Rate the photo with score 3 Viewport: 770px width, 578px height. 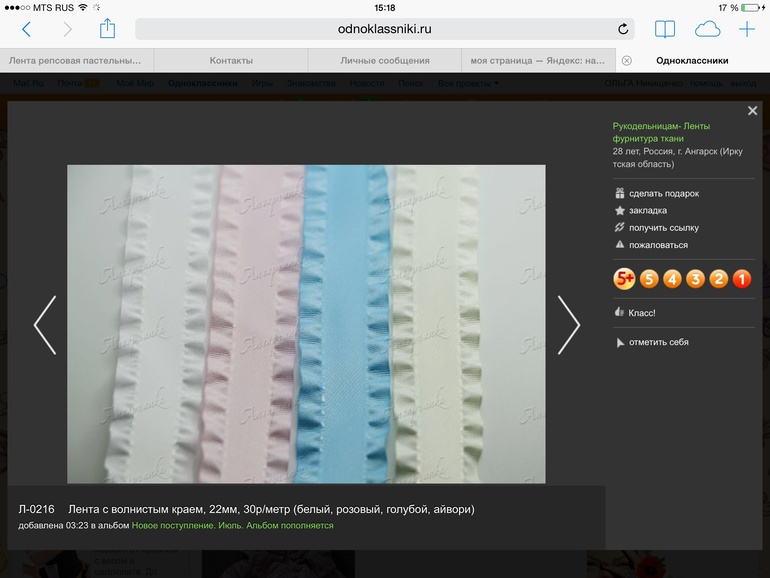(695, 279)
